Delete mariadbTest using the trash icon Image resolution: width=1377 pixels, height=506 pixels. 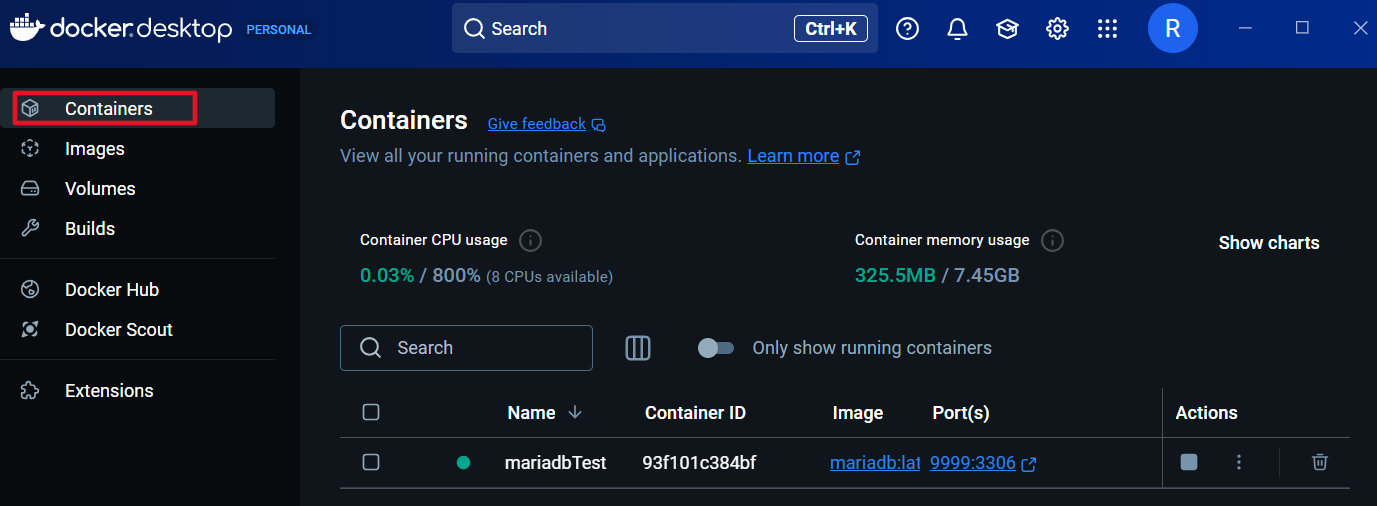click(1320, 462)
